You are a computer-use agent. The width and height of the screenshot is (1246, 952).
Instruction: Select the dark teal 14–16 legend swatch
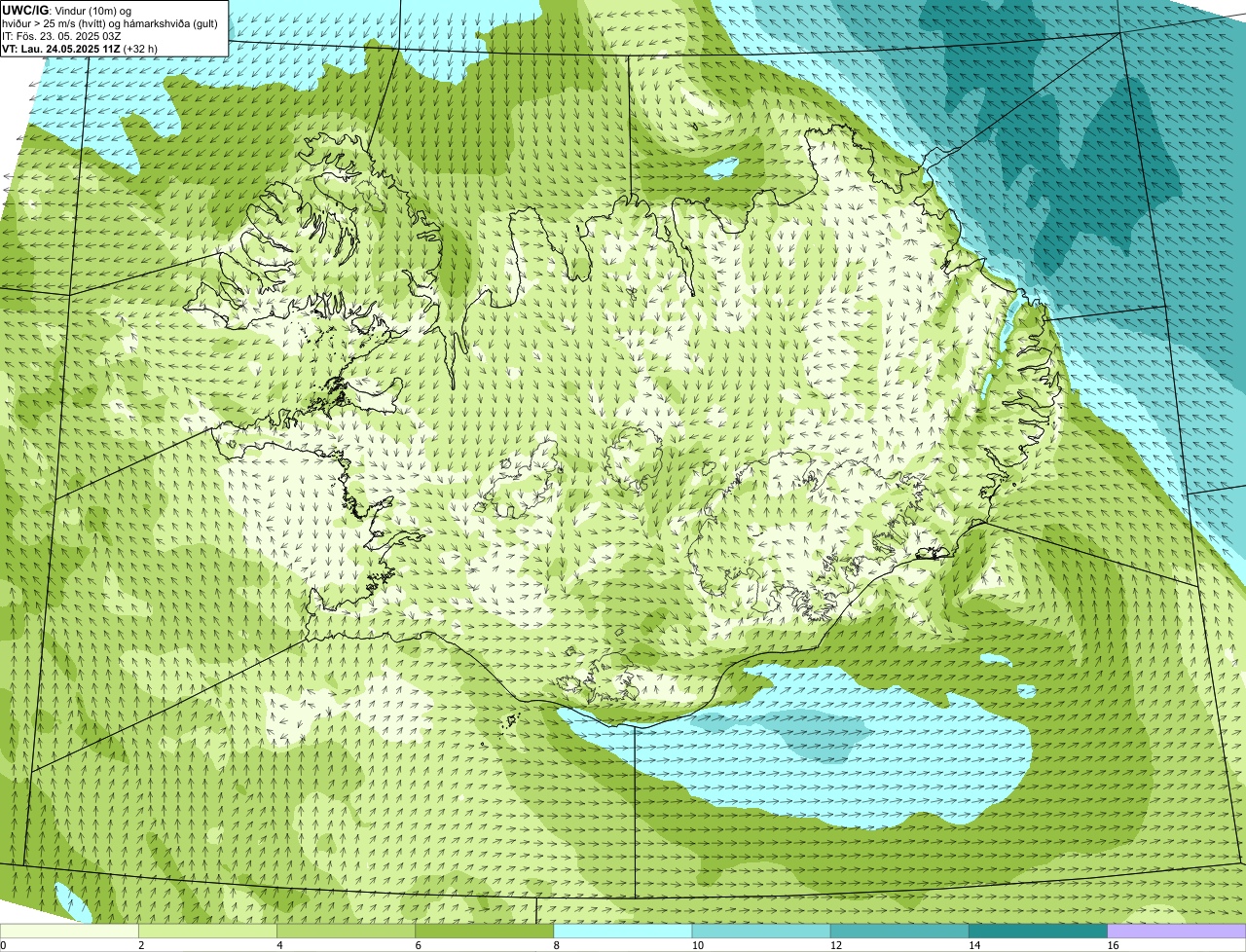[1039, 932]
